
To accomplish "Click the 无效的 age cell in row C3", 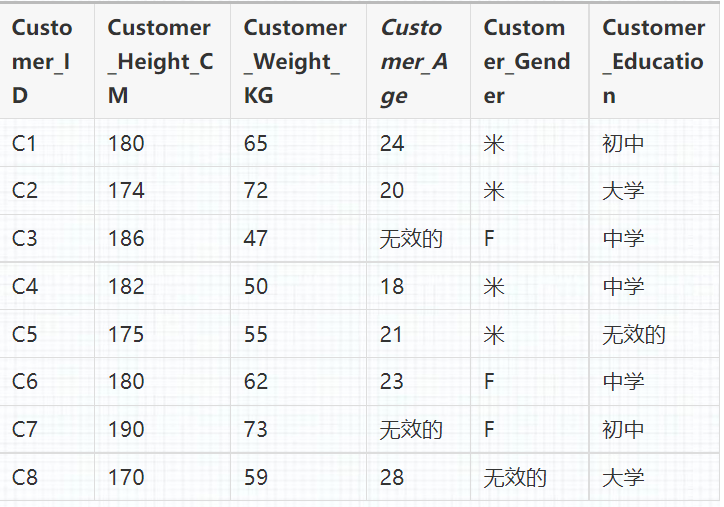I will pyautogui.click(x=411, y=239).
